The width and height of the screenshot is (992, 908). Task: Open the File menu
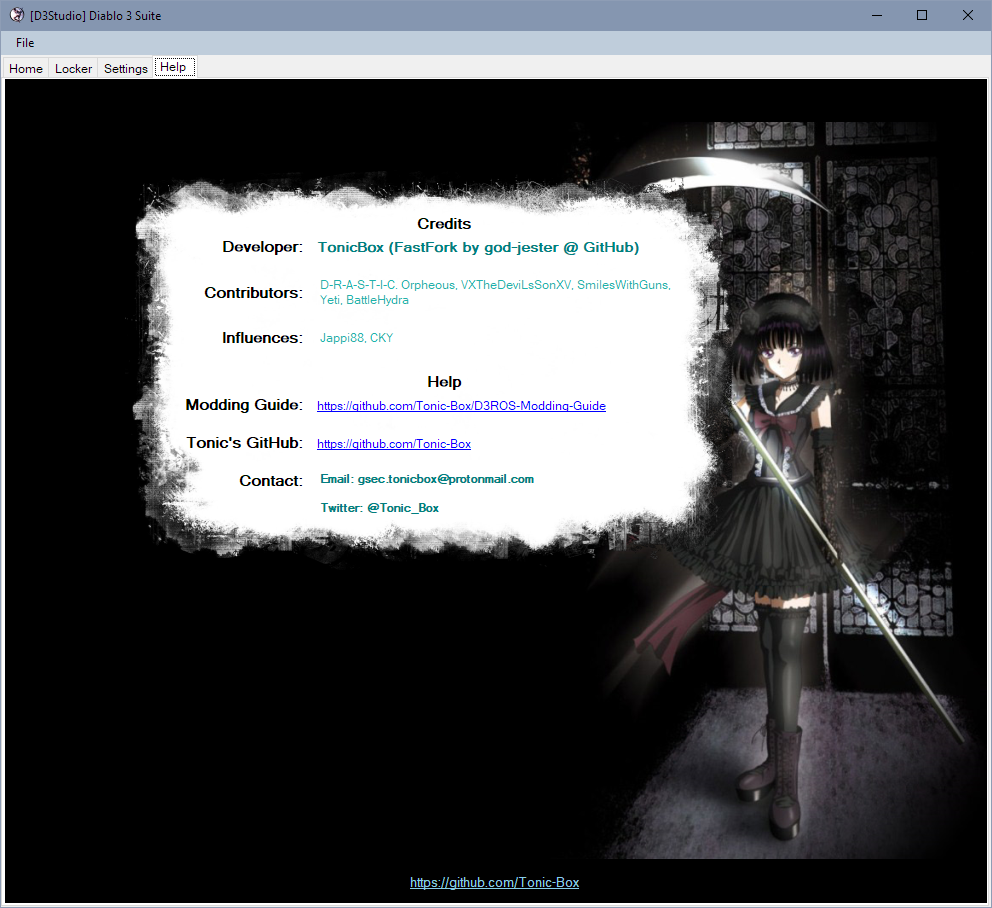(25, 43)
